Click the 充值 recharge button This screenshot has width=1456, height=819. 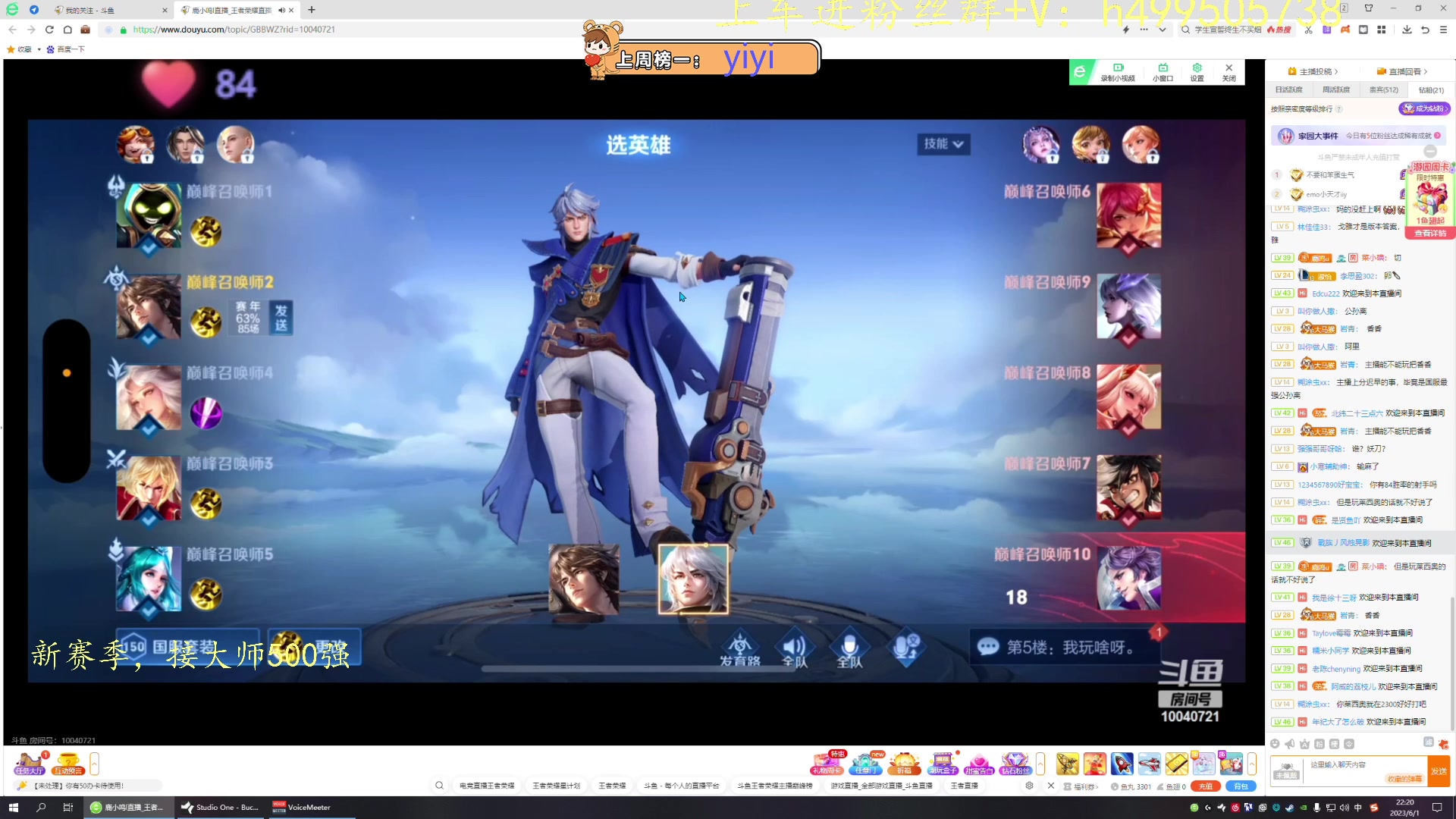point(1205,786)
